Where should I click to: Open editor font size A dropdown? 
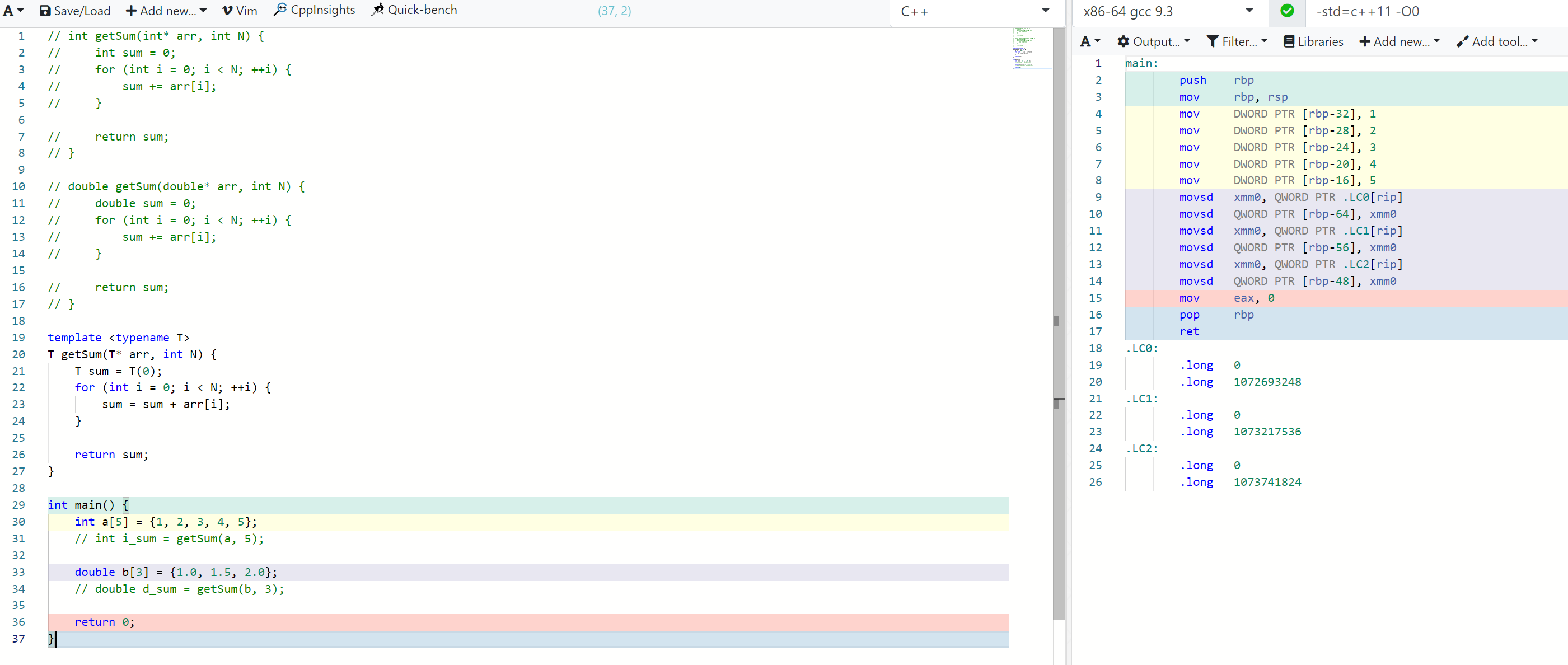coord(13,11)
